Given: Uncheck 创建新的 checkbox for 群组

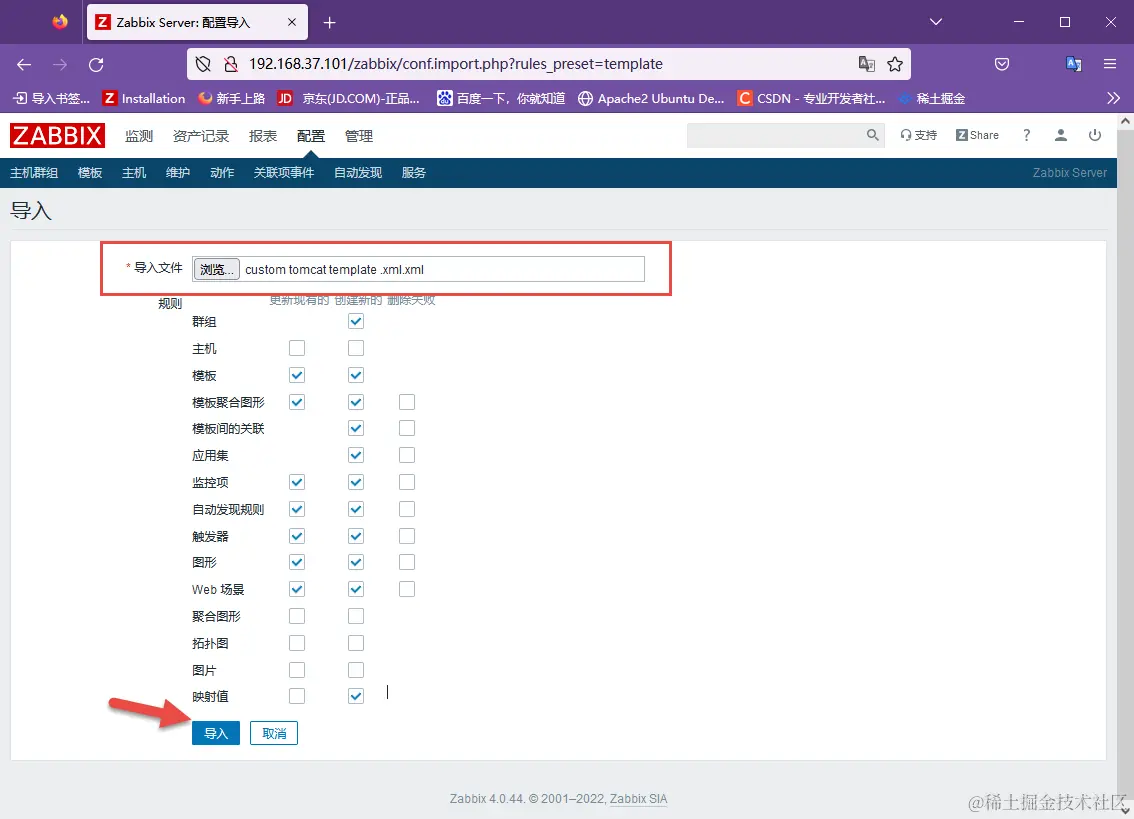Looking at the screenshot, I should [x=355, y=321].
